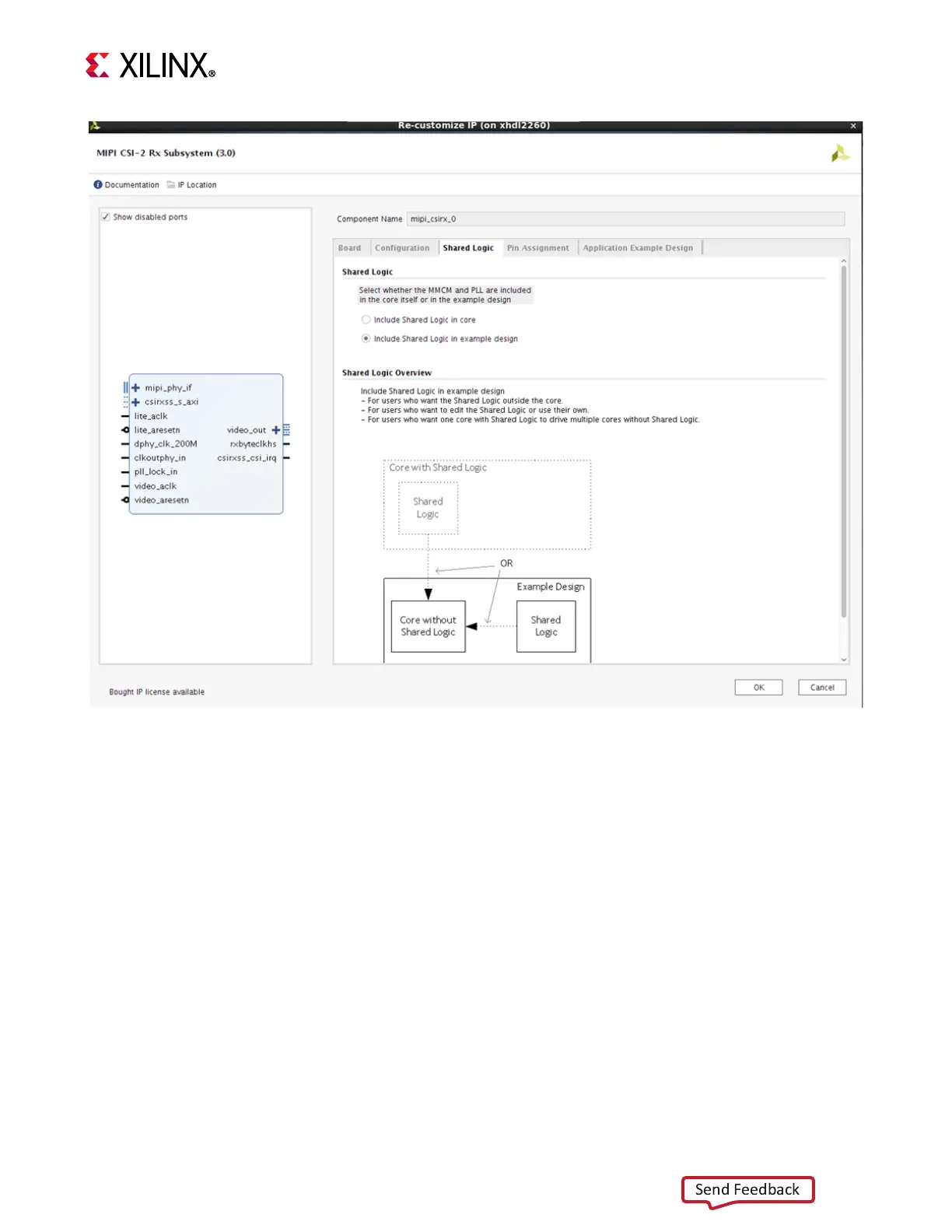952x1232 pixels.
Task: Close the Re-customize IP dialog
Action: click(853, 126)
